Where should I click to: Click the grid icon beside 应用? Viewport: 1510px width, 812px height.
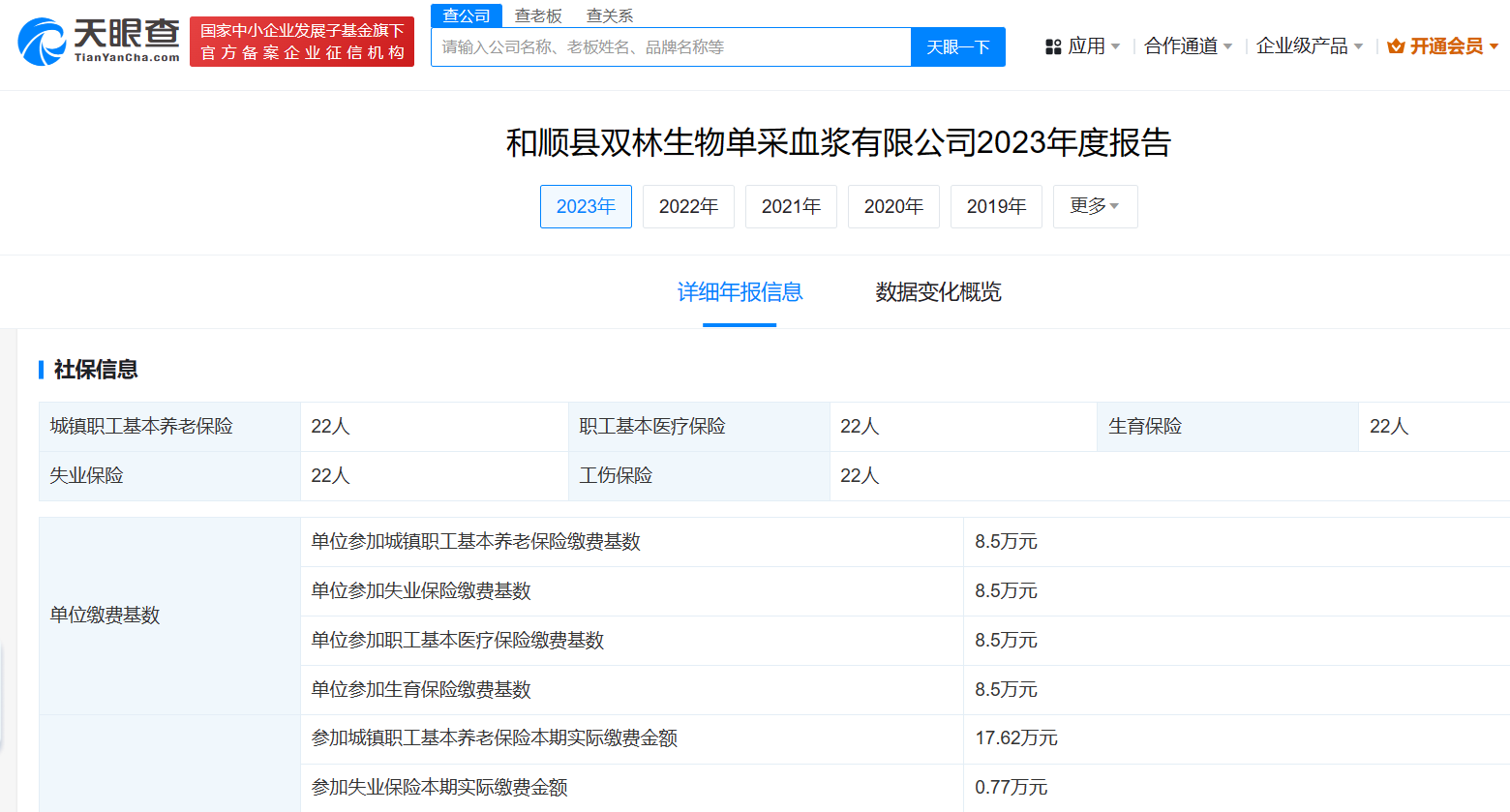(1052, 45)
